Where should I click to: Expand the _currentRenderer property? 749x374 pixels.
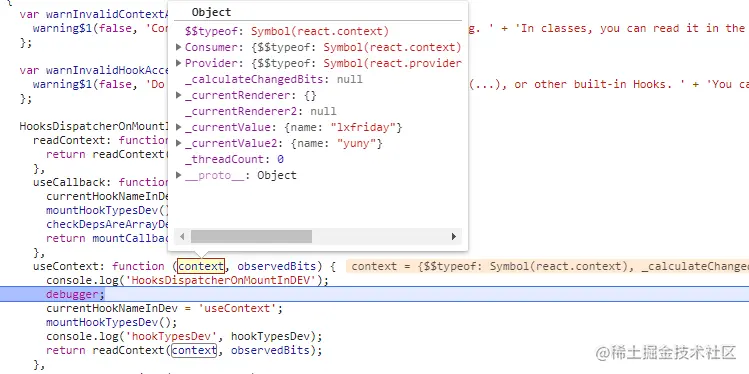pos(179,95)
